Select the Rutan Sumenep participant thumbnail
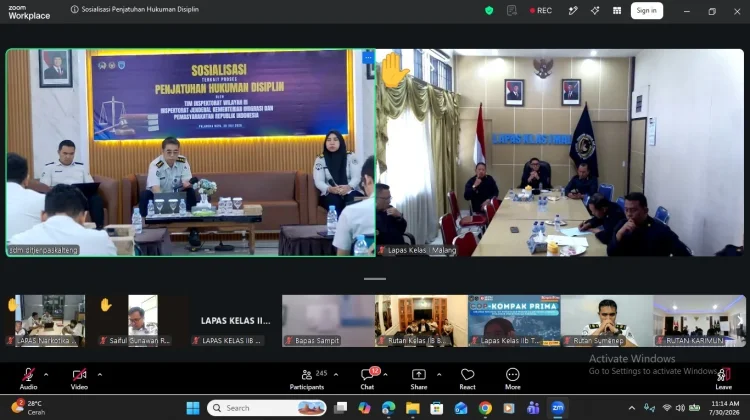 pos(607,321)
